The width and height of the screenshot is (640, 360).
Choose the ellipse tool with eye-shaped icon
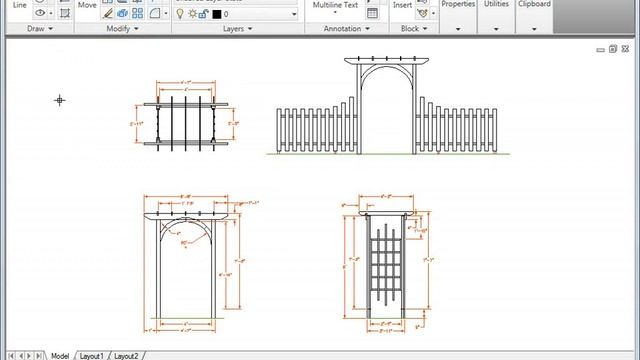[x=40, y=13]
